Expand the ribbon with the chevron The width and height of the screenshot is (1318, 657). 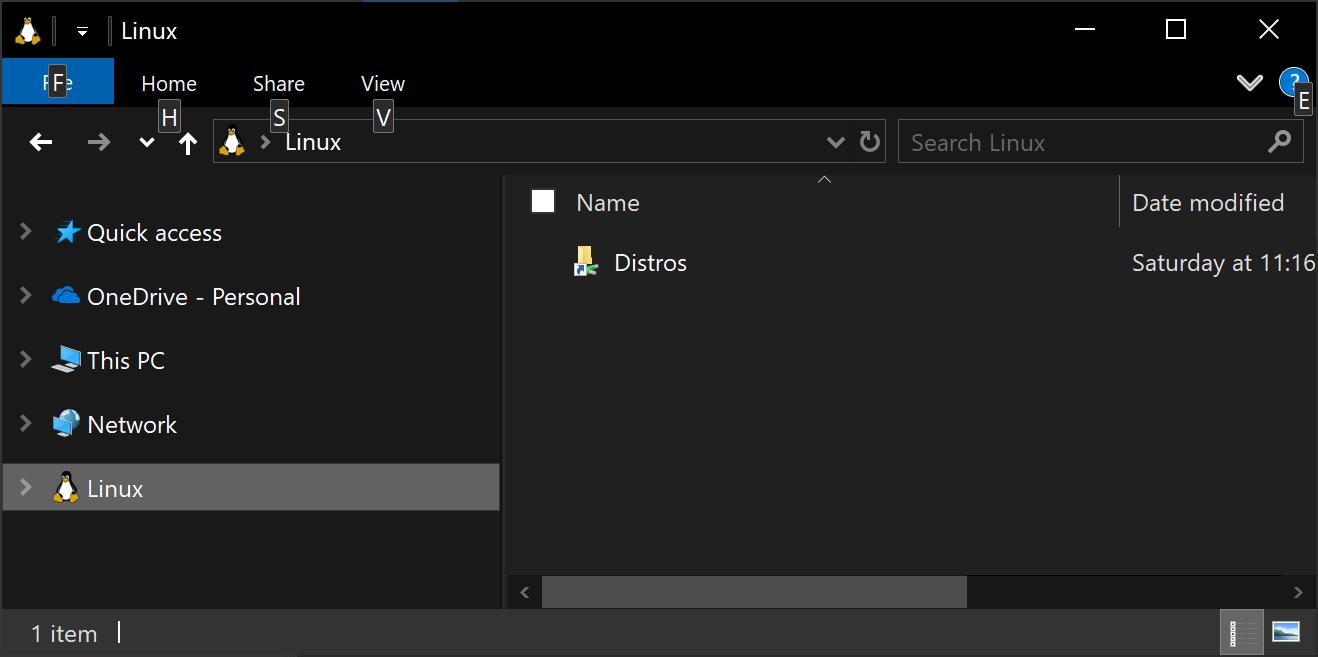click(1249, 83)
